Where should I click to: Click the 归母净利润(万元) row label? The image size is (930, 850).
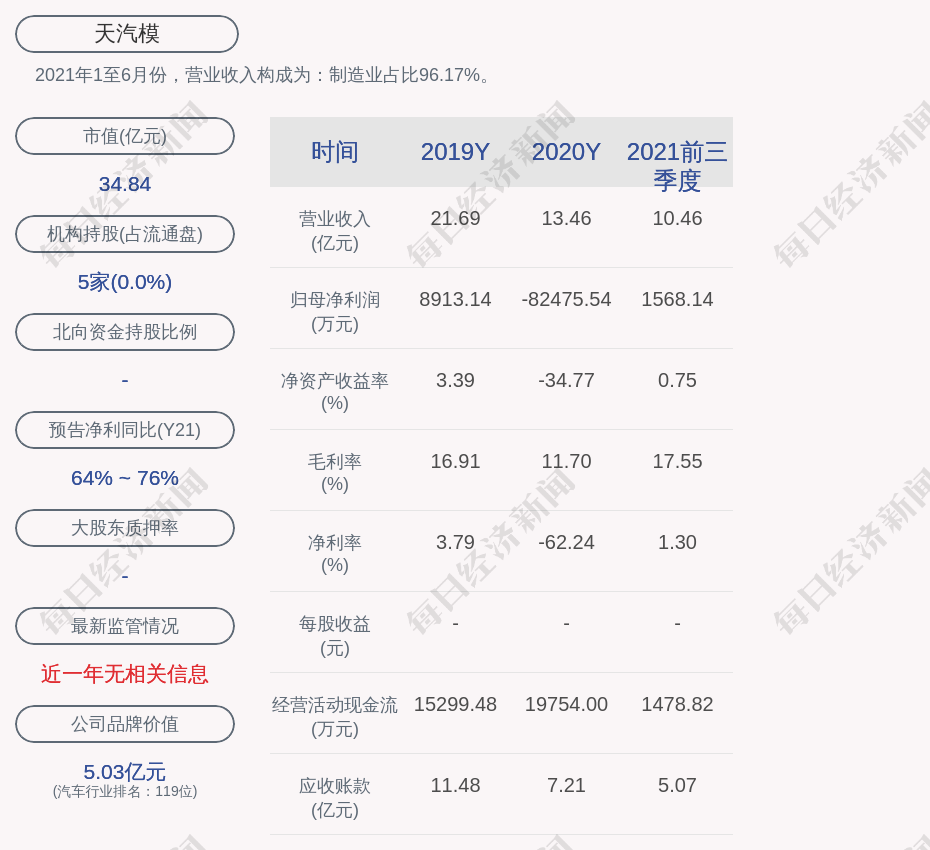[x=335, y=312]
